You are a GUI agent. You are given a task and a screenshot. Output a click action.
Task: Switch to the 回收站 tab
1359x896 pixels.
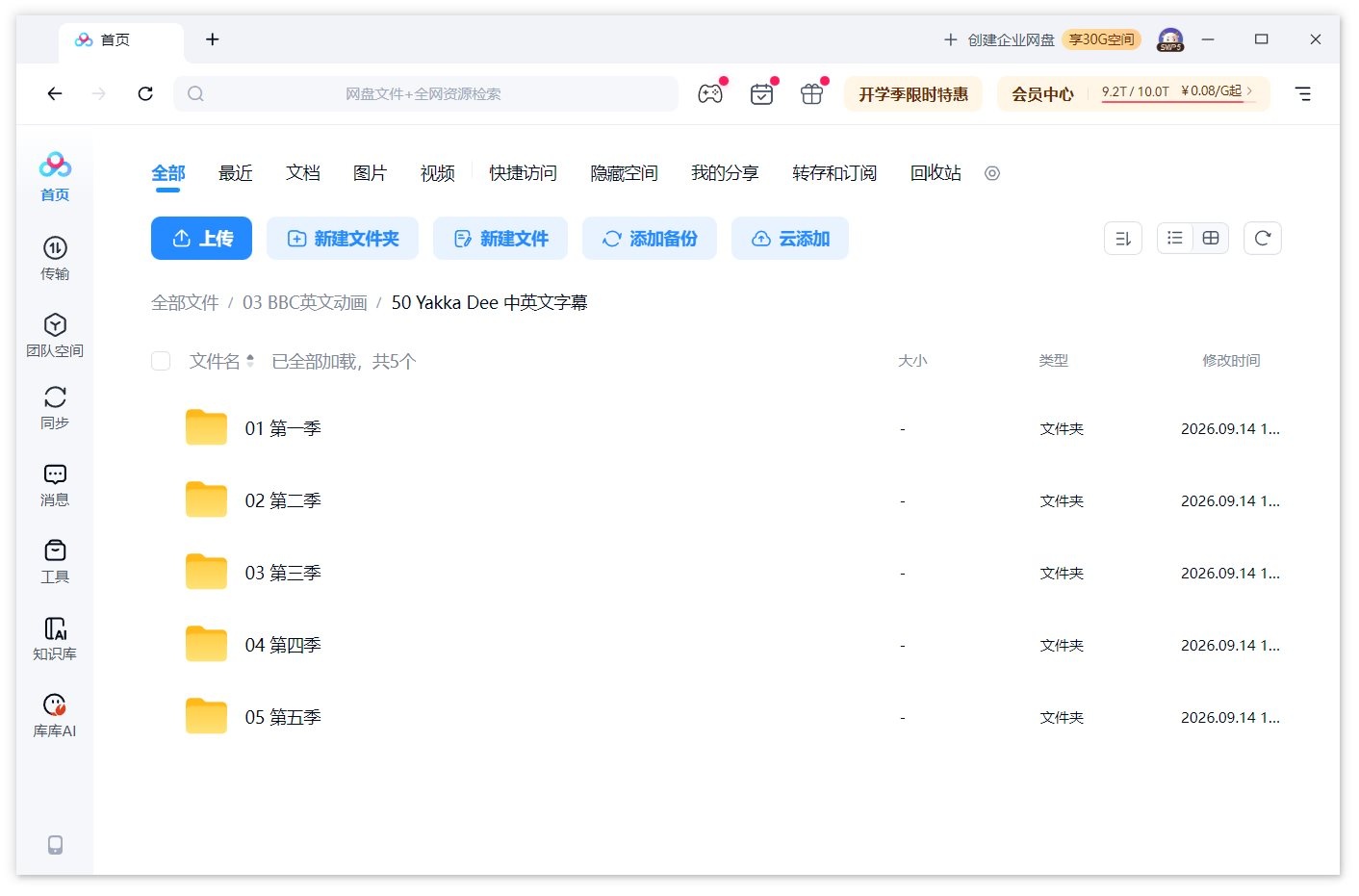coord(936,173)
